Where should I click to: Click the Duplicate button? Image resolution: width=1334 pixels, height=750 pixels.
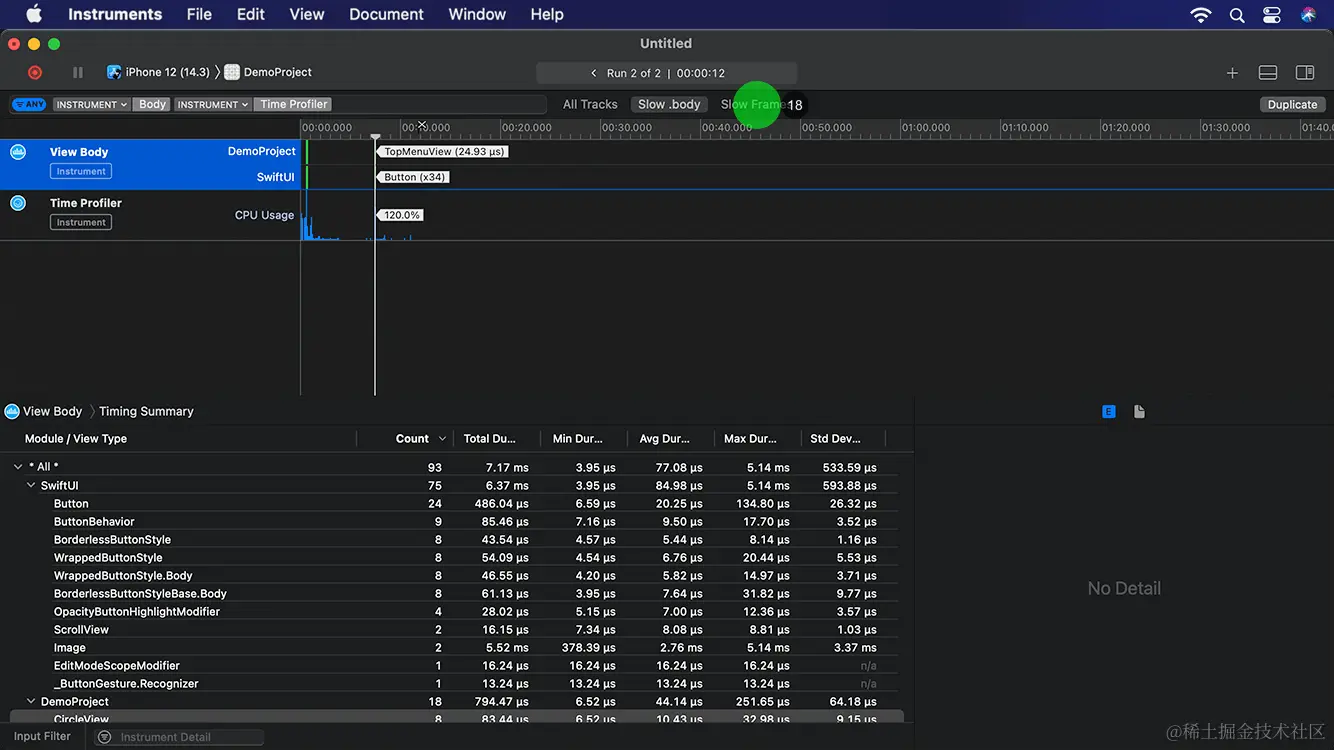pyautogui.click(x=1292, y=104)
